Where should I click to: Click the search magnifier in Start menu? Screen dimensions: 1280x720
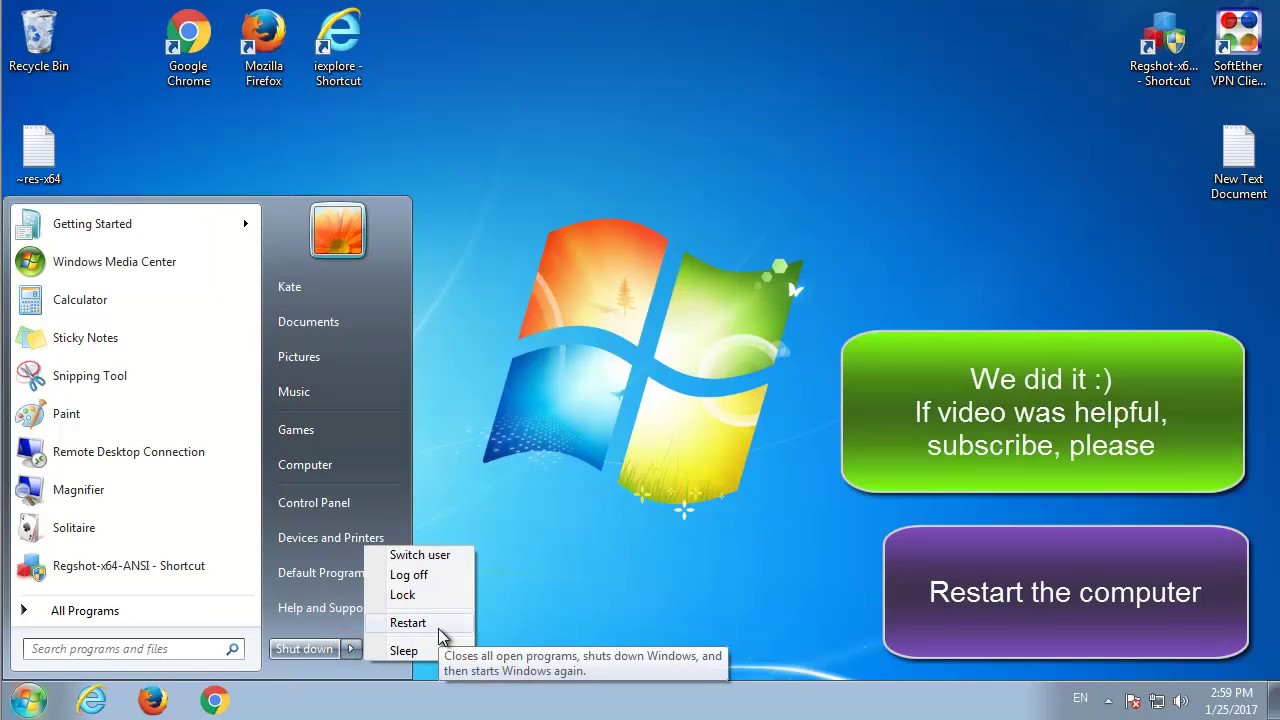(232, 649)
